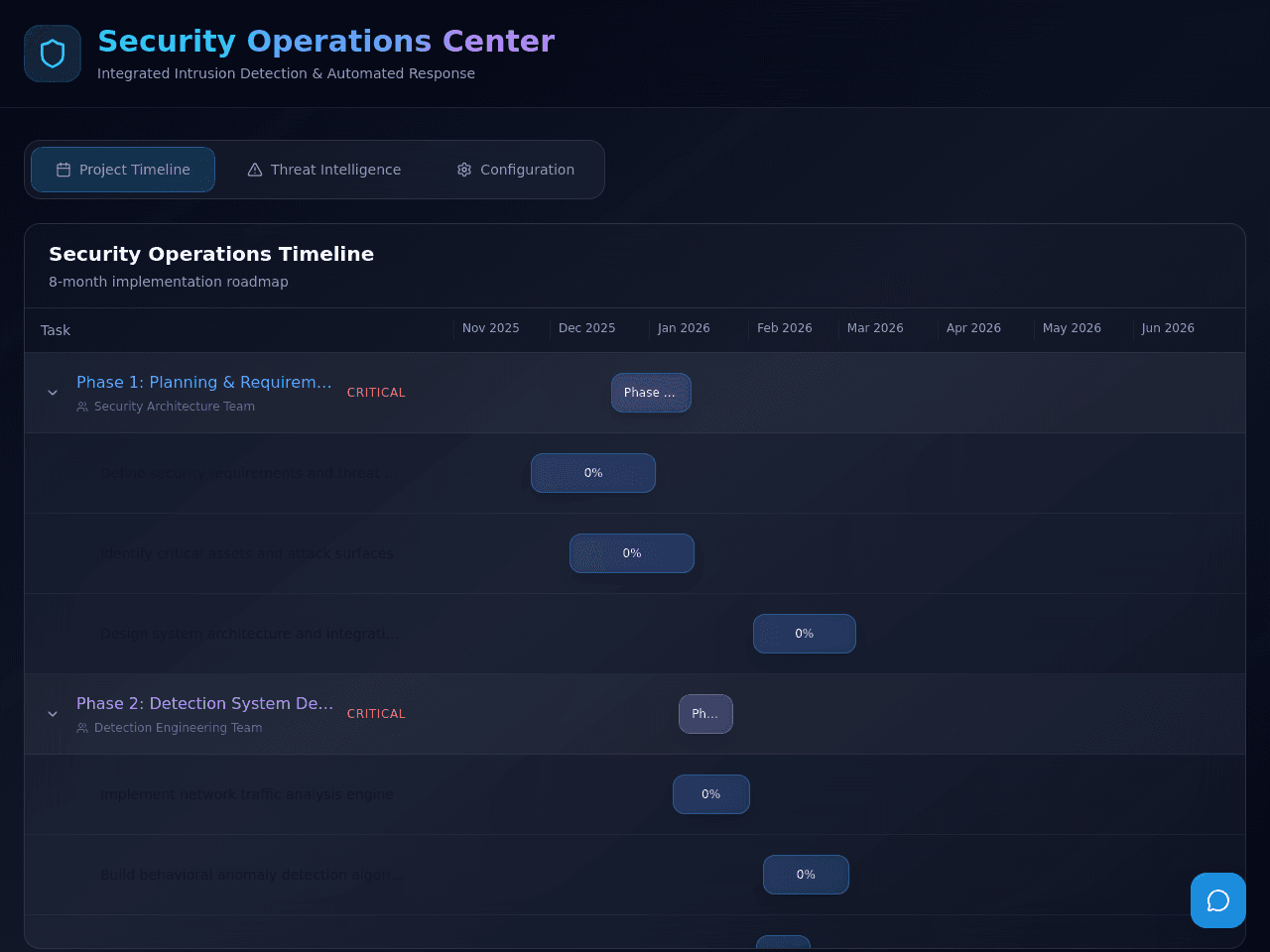Select 'Implement network traffic analysis engine' task
Screen dimensions: 1270x952
[x=247, y=794]
